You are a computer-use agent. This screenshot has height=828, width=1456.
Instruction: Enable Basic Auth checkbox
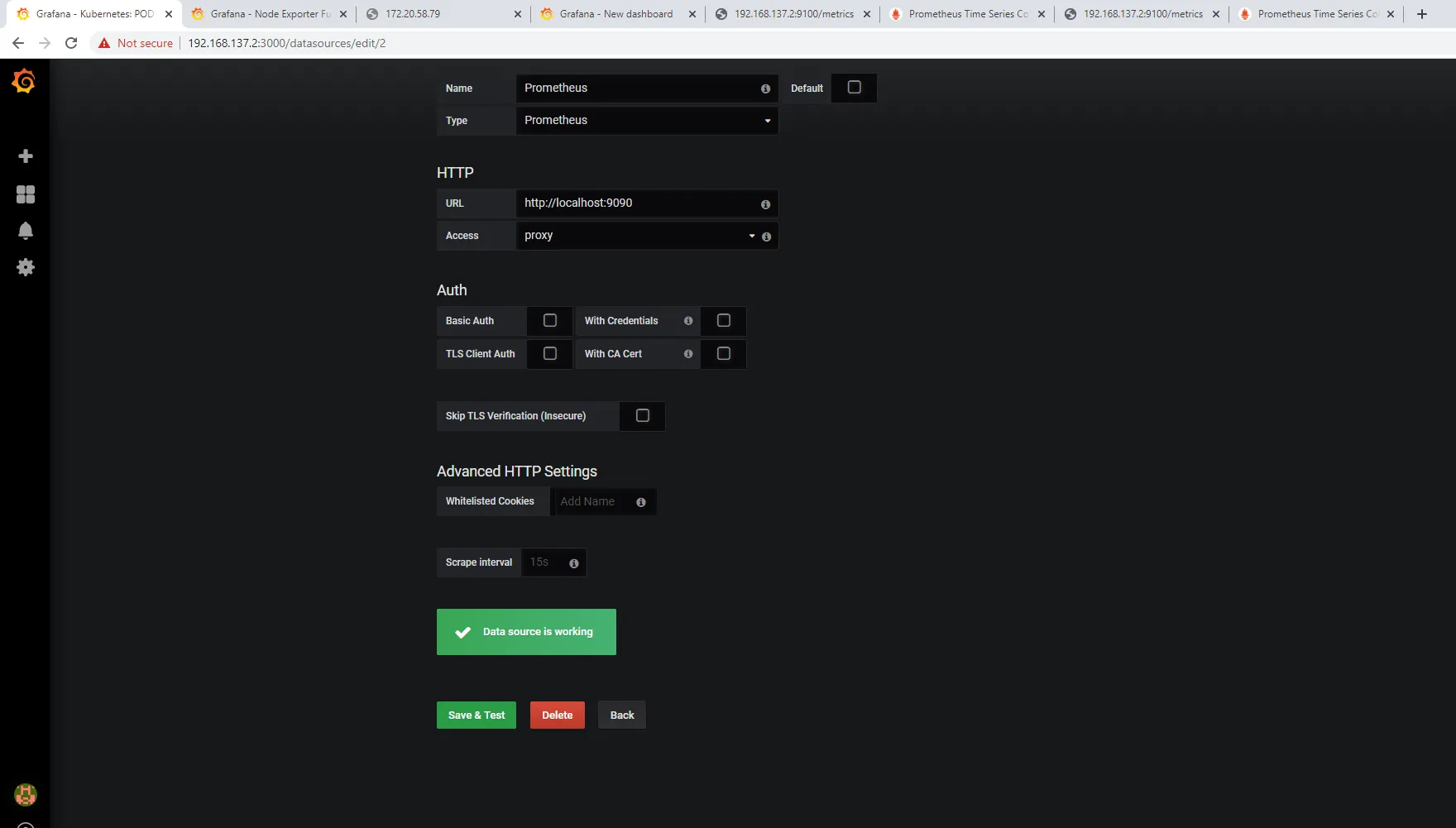point(550,320)
